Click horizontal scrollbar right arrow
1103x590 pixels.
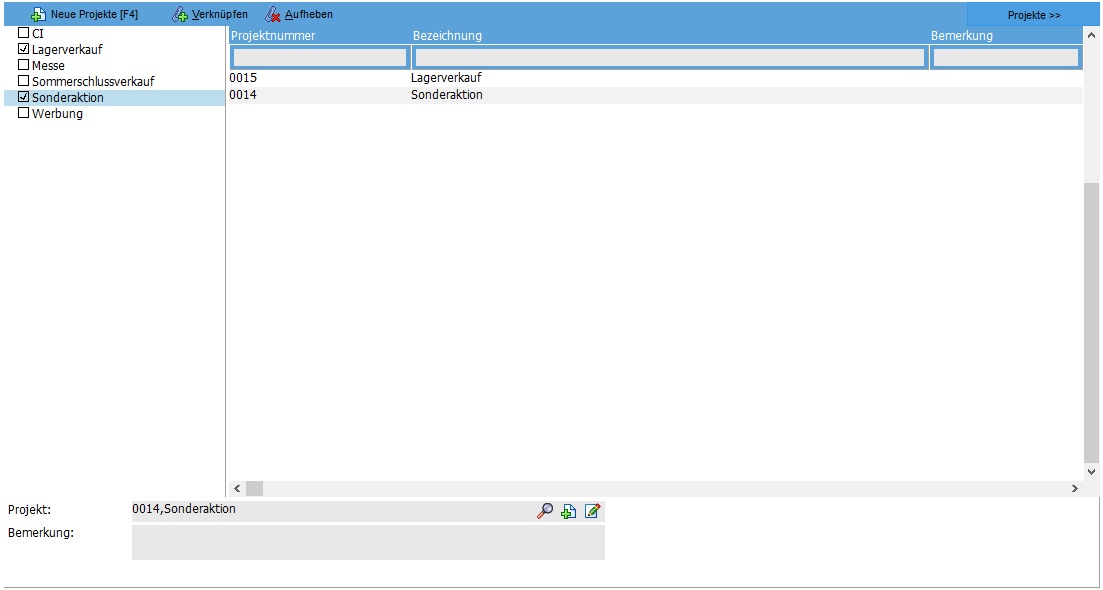(x=1074, y=488)
